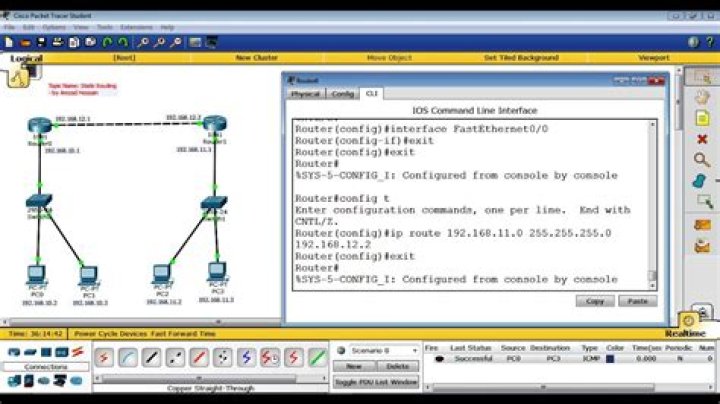Open the Tools menu
The width and height of the screenshot is (720, 404).
(105, 27)
